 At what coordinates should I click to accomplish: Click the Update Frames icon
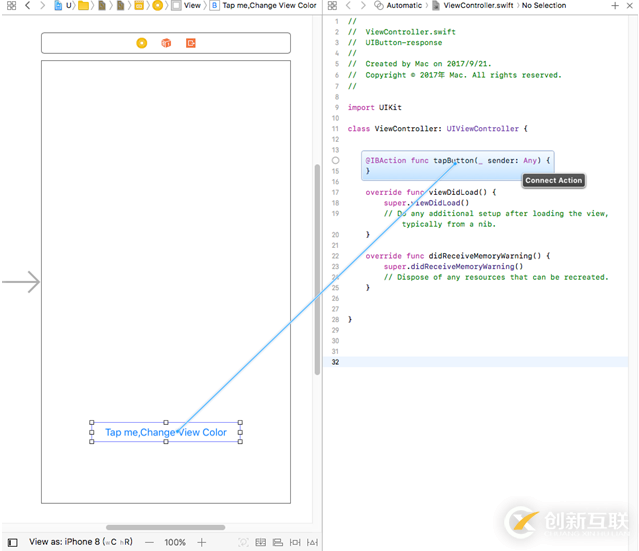(243, 542)
